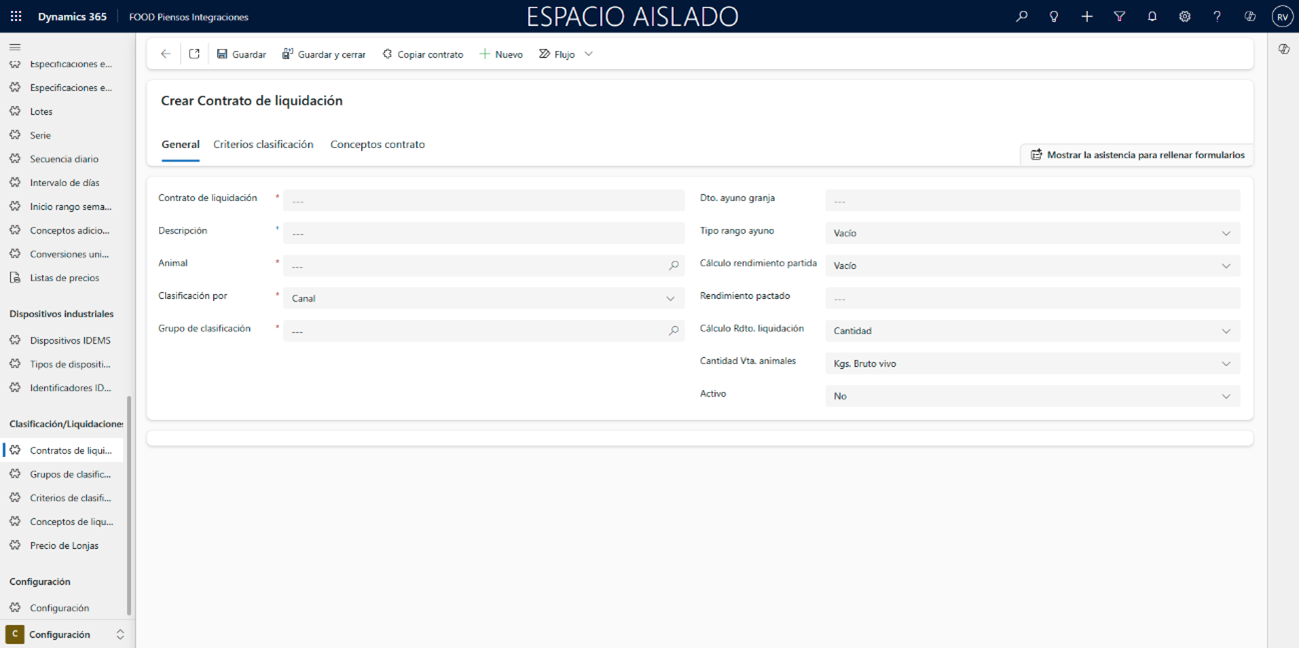
Task: Click the Contrato de liquidación input field
Action: [x=483, y=201]
